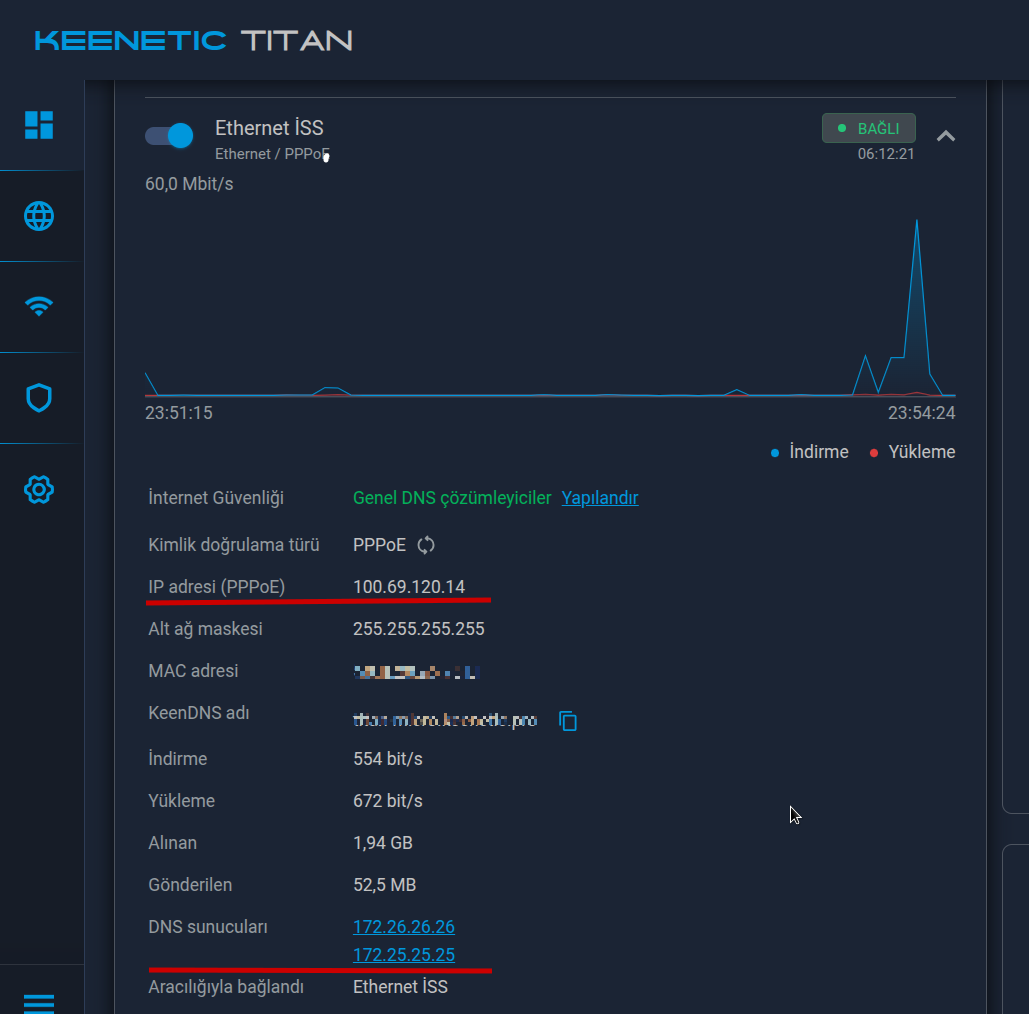Image resolution: width=1029 pixels, height=1014 pixels.
Task: Open the Wi-Fi network section icon
Action: pyautogui.click(x=39, y=306)
